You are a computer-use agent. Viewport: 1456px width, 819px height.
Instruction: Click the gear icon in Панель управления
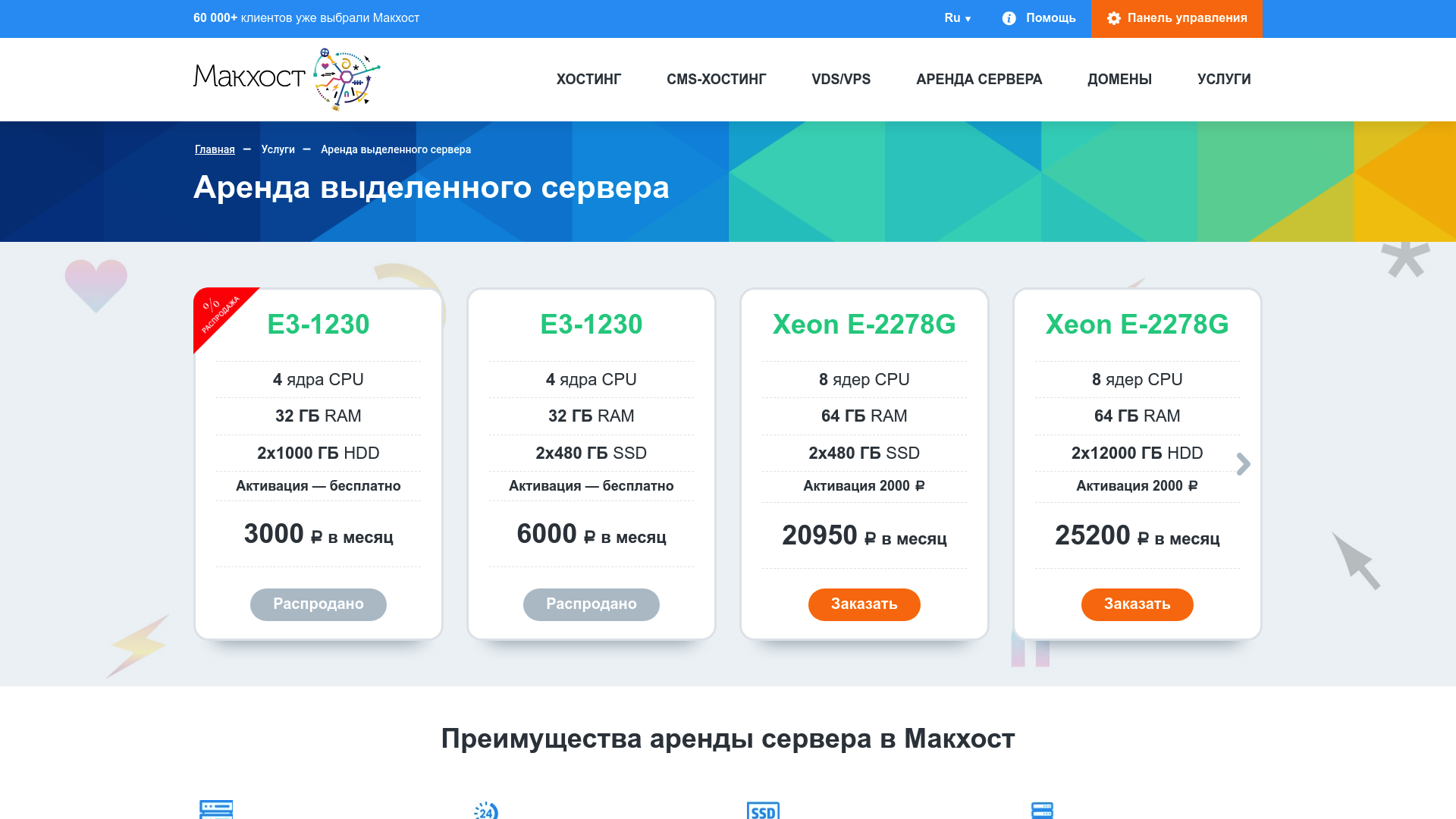(1113, 18)
